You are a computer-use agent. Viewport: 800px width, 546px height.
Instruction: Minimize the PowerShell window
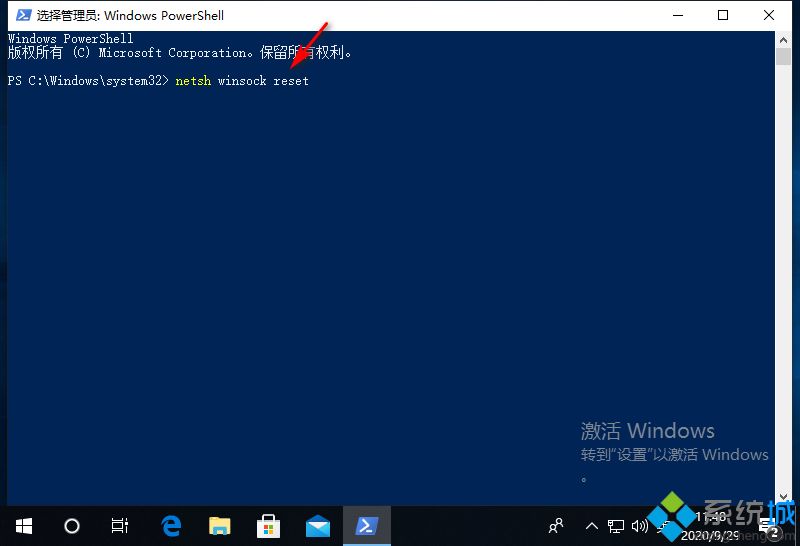[x=678, y=15]
